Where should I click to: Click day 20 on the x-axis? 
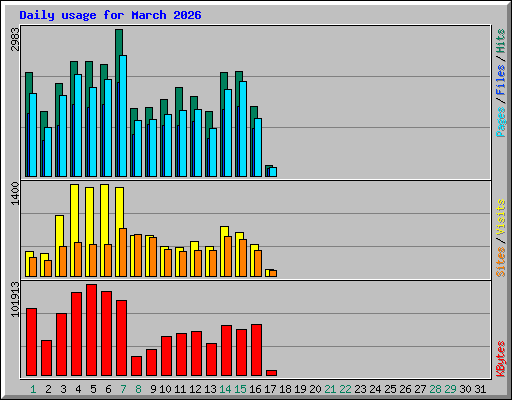pos(315,389)
